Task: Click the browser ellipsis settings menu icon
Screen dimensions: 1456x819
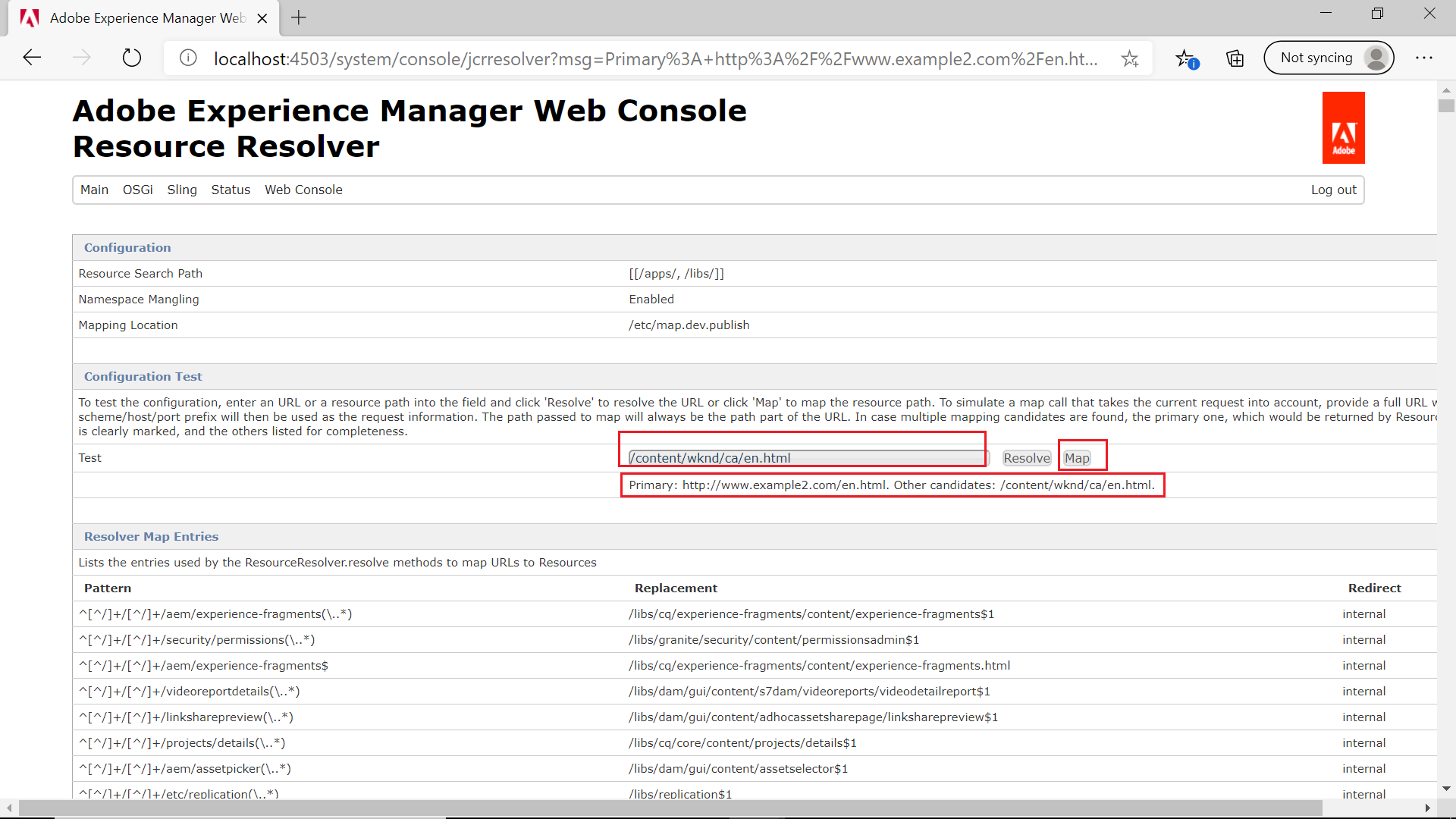Action: click(x=1427, y=58)
